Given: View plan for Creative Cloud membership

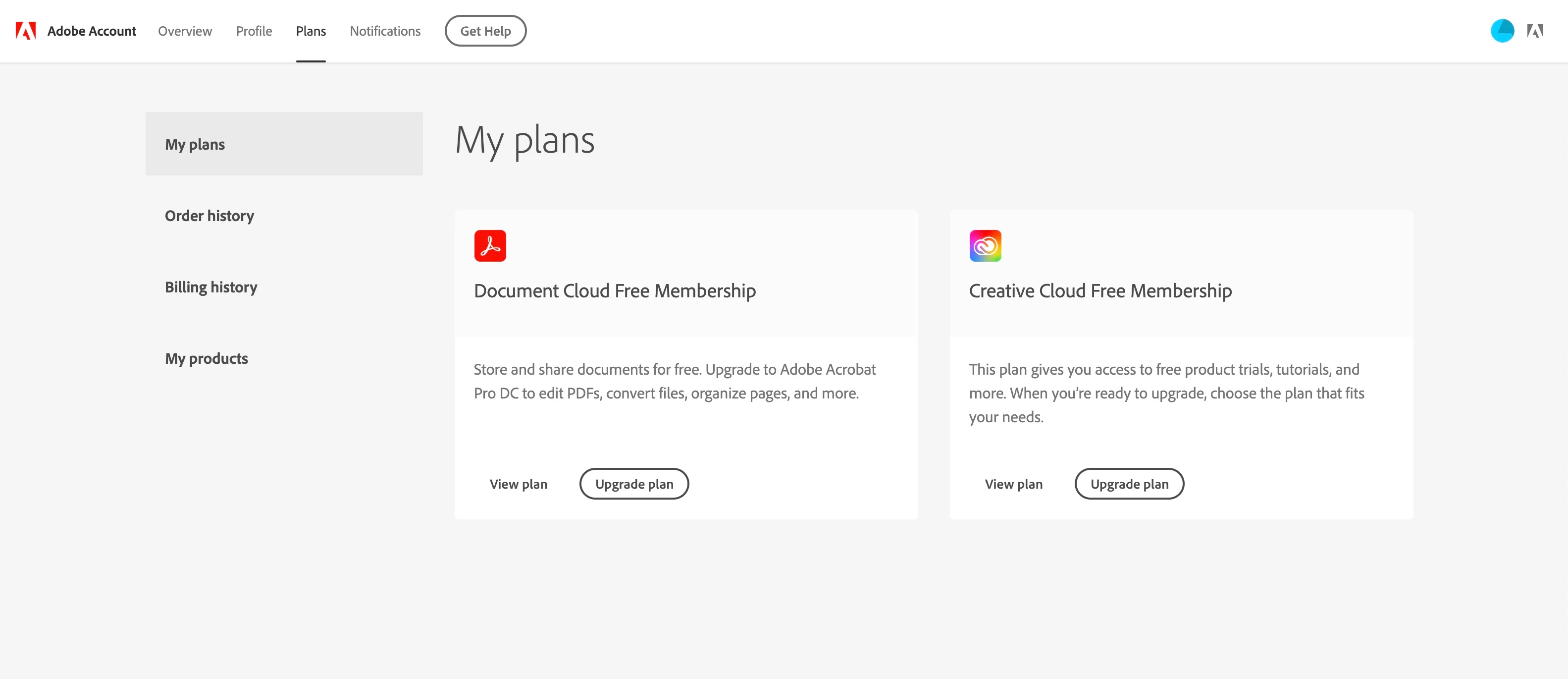Looking at the screenshot, I should pyautogui.click(x=1013, y=484).
